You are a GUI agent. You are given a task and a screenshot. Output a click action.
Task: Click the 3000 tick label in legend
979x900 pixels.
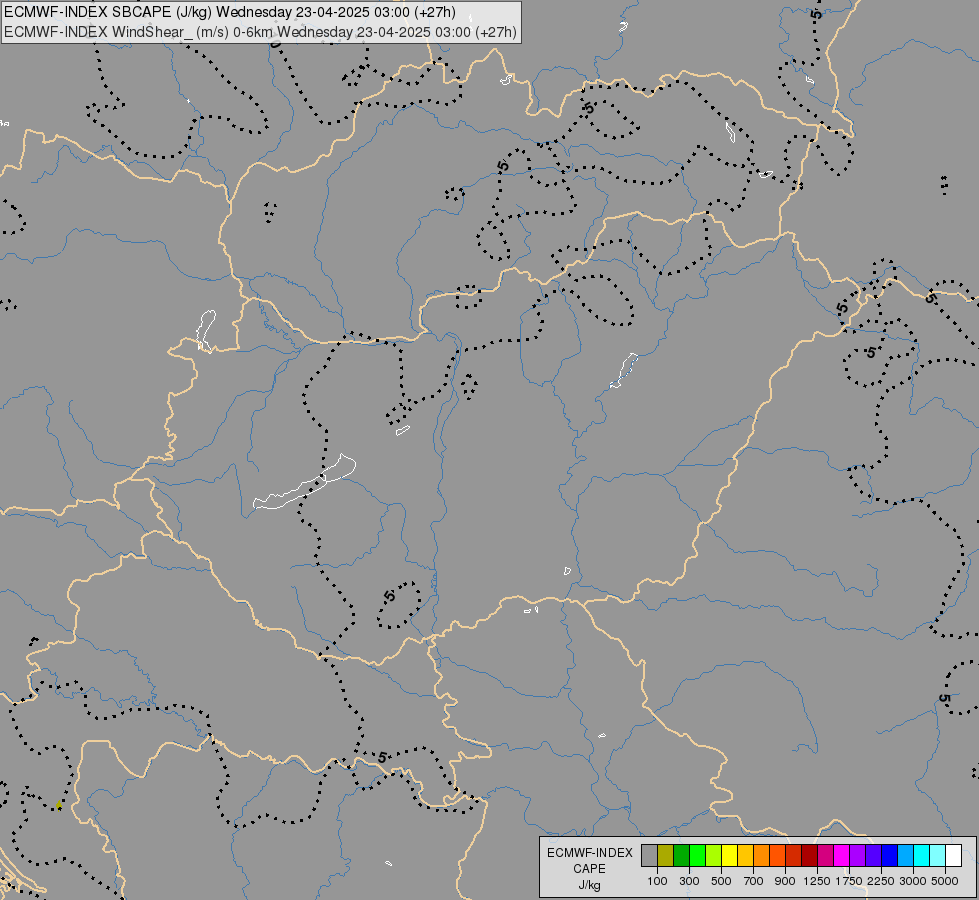[913, 881]
